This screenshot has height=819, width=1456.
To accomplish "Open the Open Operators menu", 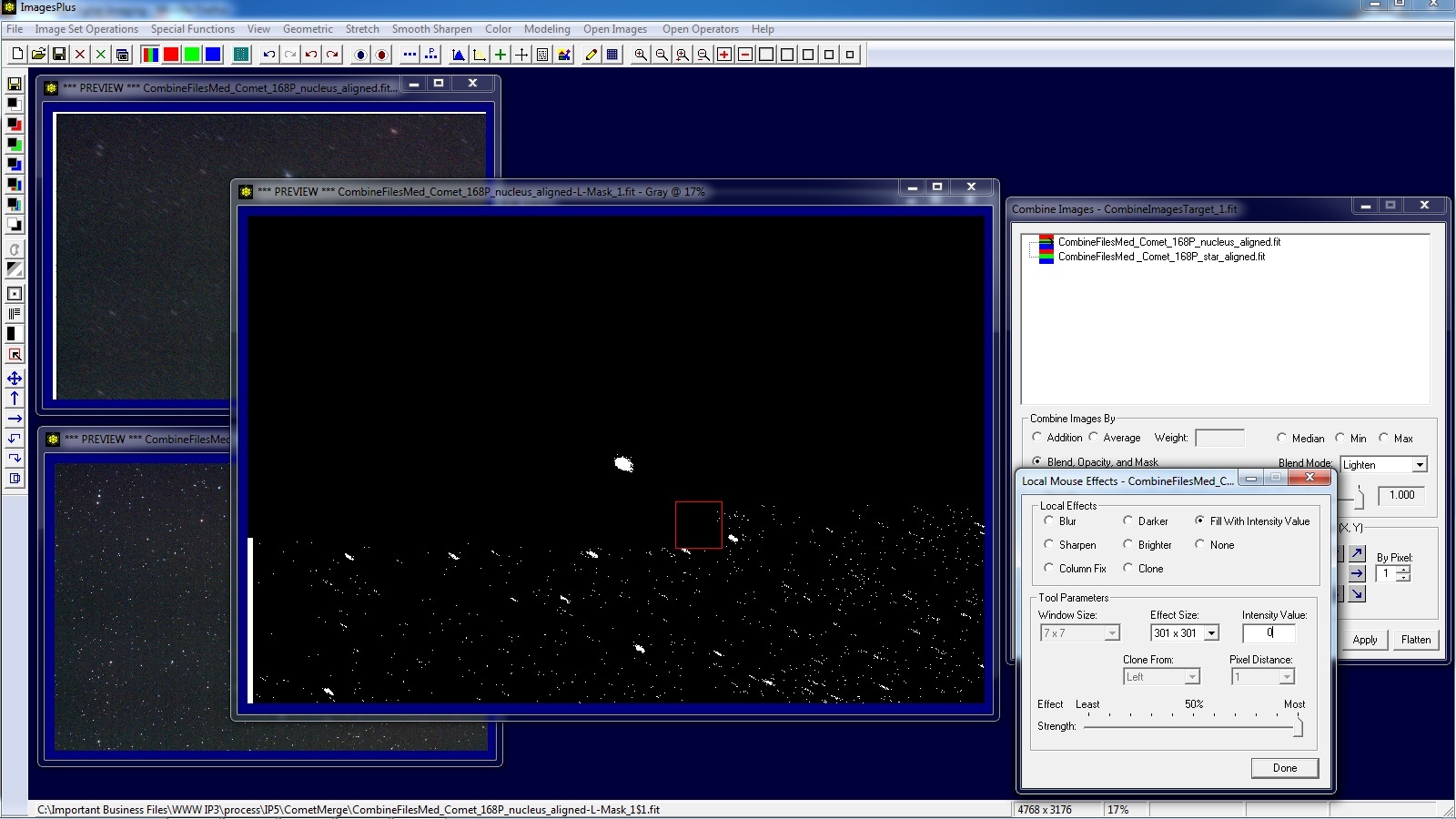I will pyautogui.click(x=701, y=29).
